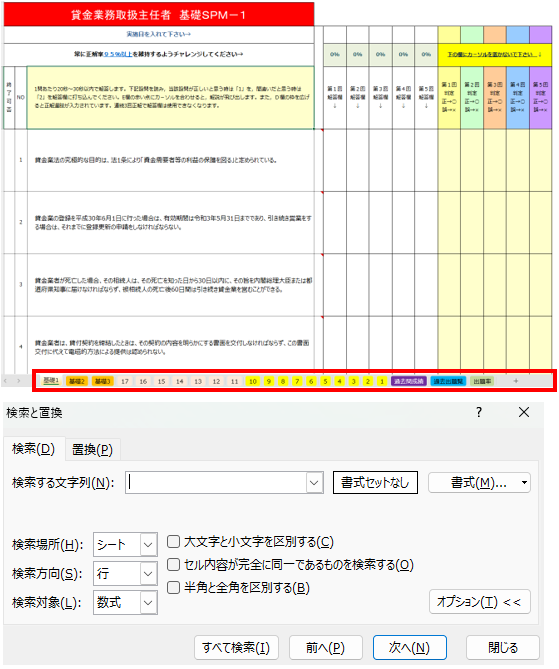This screenshot has height=669, width=559.
Task: Select question 3 text cell
Action: (171, 285)
